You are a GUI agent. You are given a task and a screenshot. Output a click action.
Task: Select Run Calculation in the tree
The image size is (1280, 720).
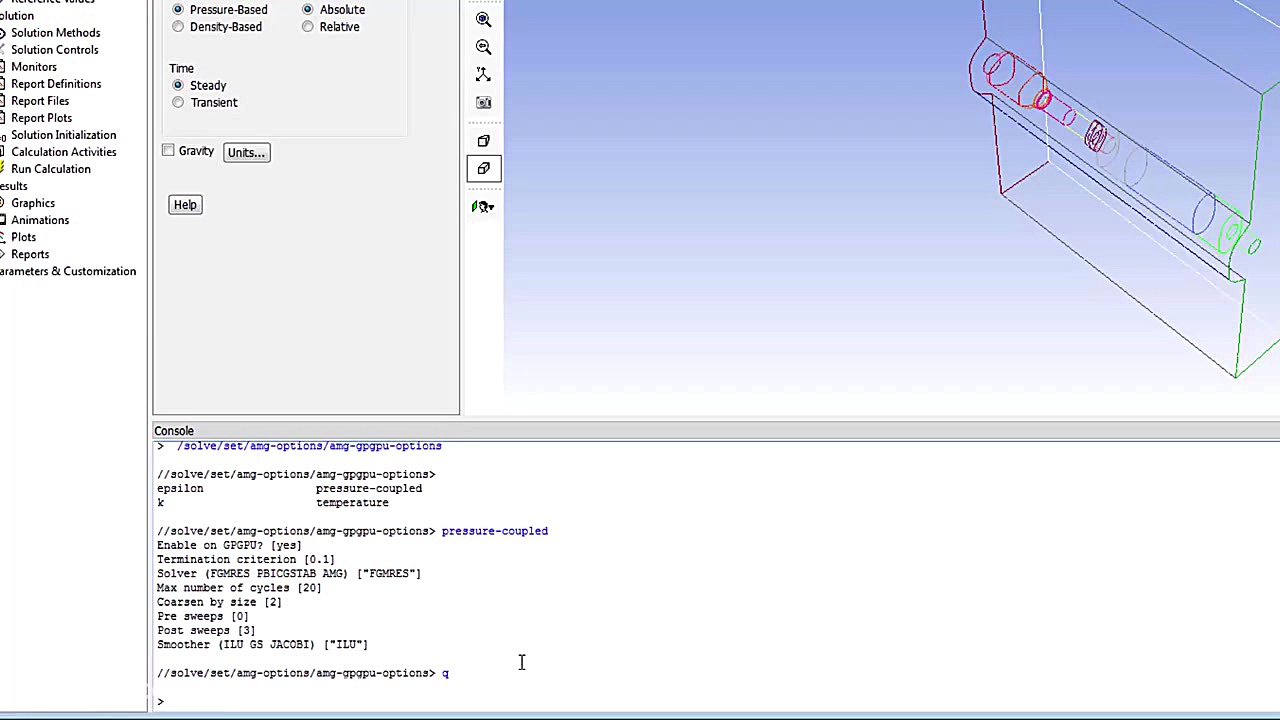[x=50, y=169]
